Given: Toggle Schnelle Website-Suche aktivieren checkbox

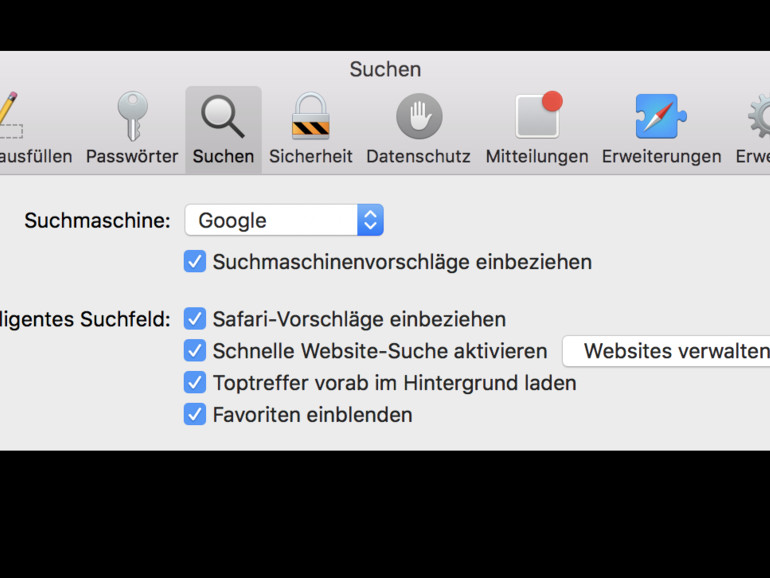Looking at the screenshot, I should coord(195,351).
